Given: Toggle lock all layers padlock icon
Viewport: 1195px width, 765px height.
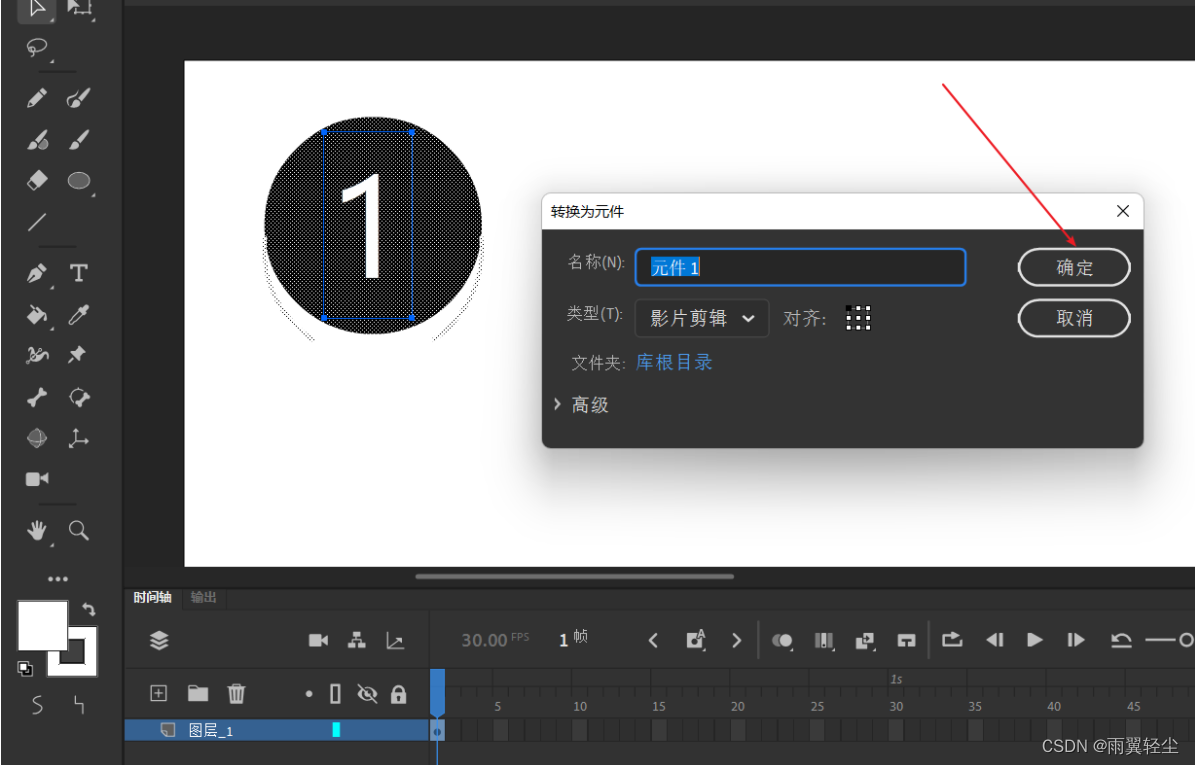Looking at the screenshot, I should coord(399,693).
